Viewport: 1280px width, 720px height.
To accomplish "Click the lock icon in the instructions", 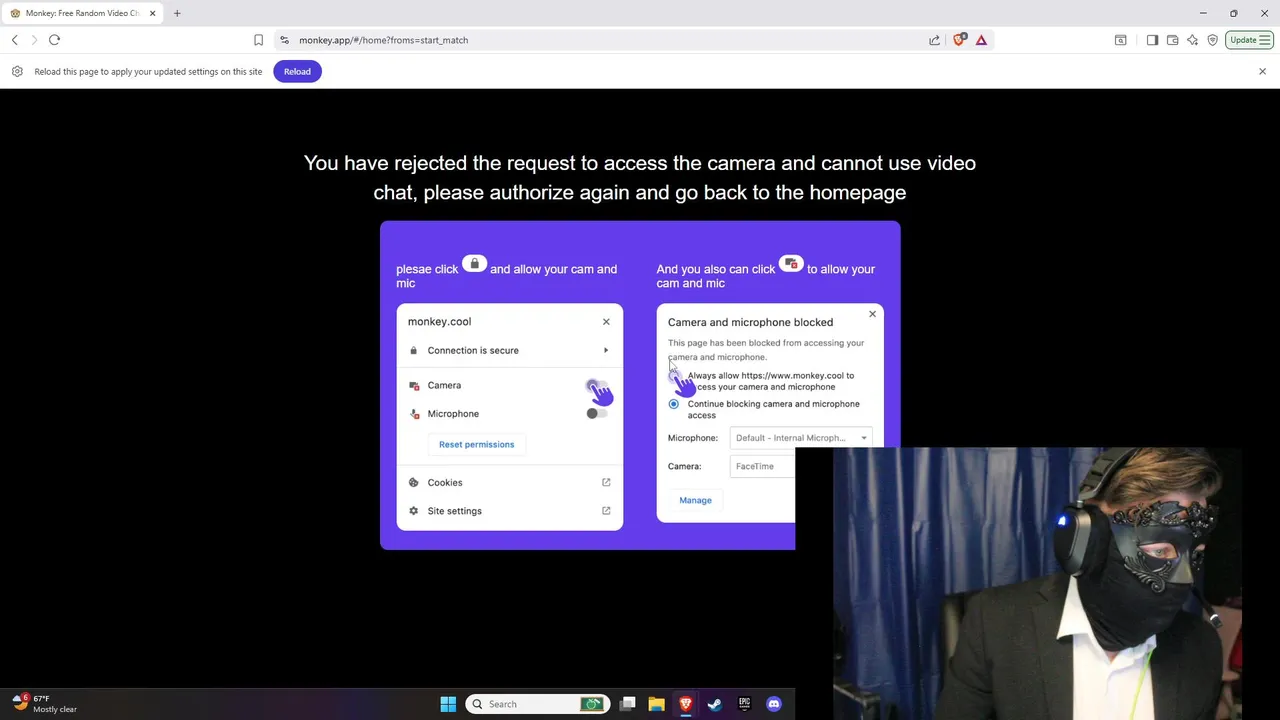I will pyautogui.click(x=474, y=264).
